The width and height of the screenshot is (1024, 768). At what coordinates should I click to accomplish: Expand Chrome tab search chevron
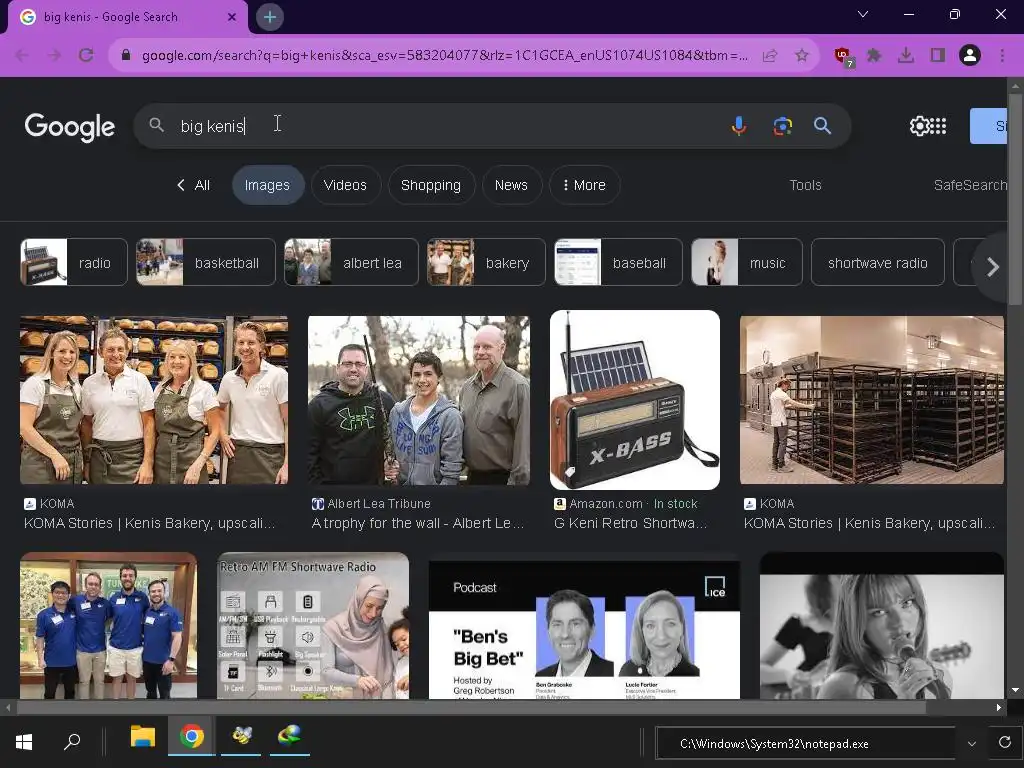coord(863,14)
